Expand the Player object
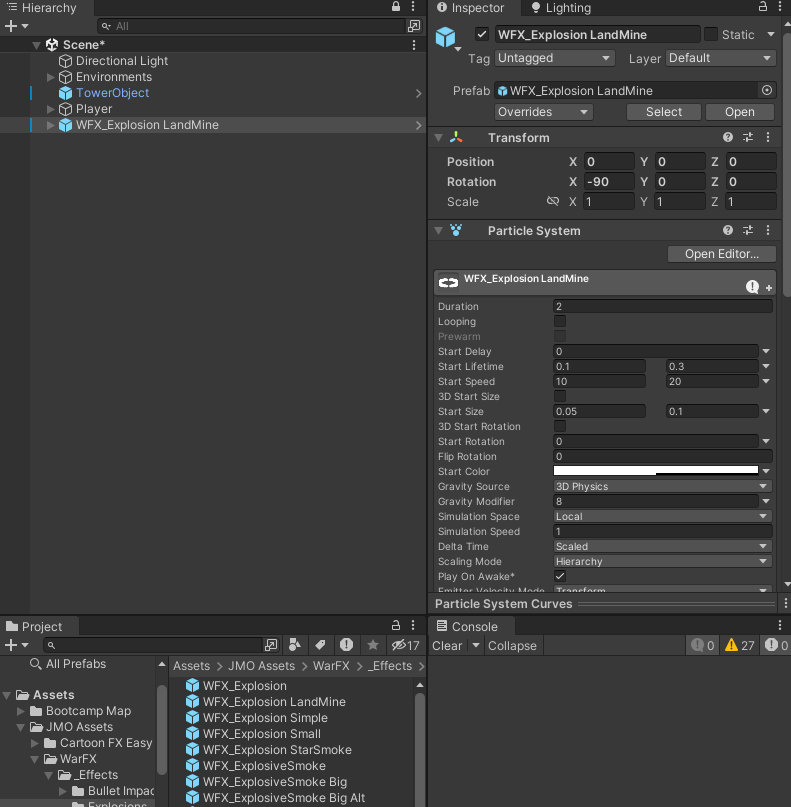Screen dimensions: 791x807 pyautogui.click(x=50, y=109)
